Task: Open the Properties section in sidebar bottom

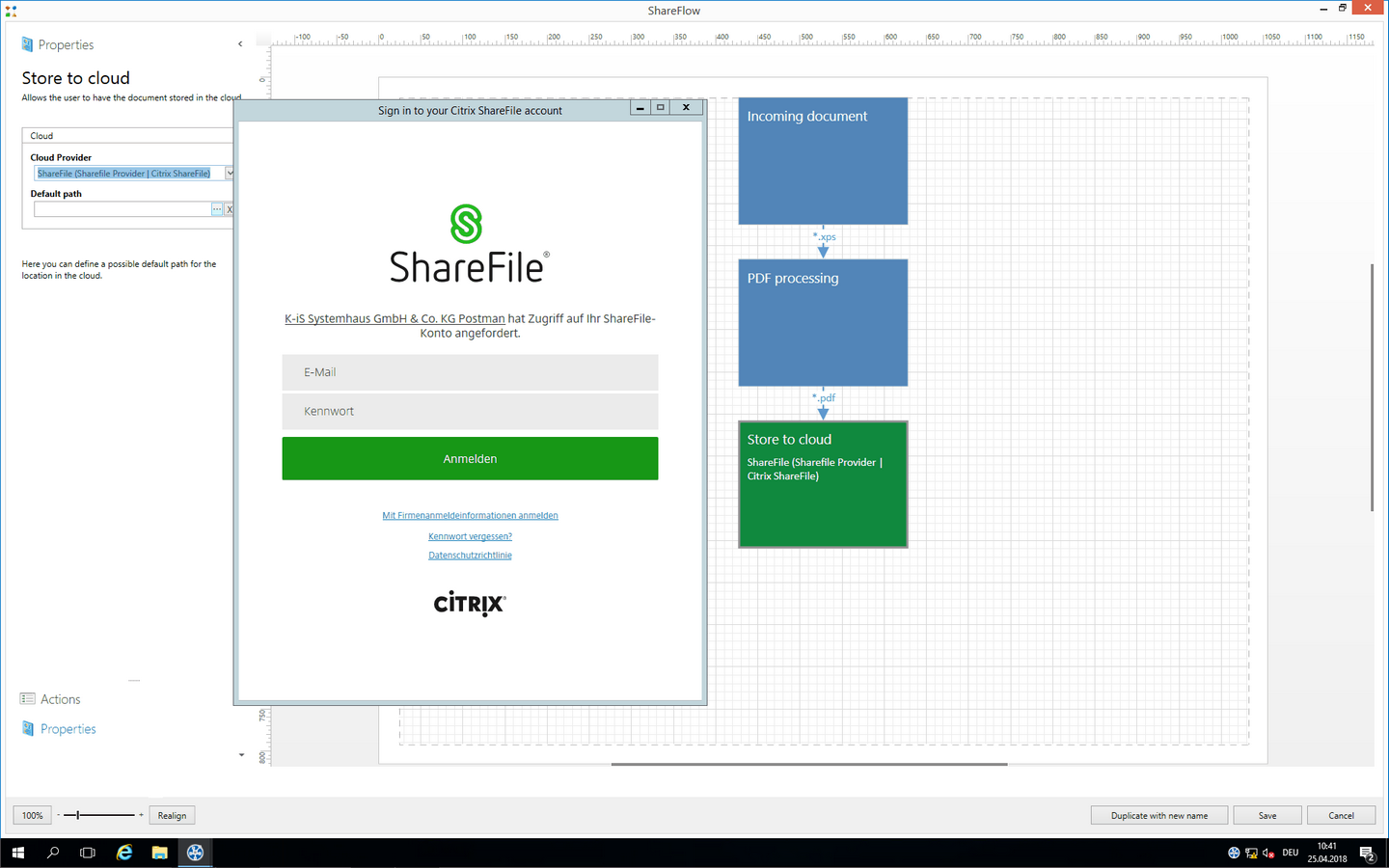Action: click(x=68, y=729)
